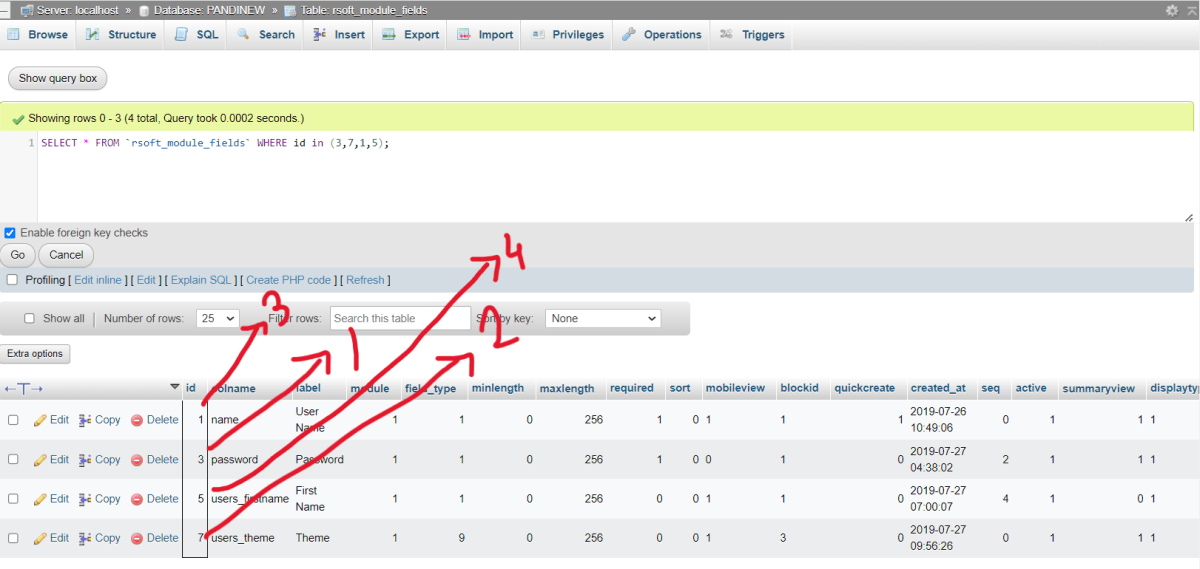1200x569 pixels.
Task: Sort by id column header
Action: tap(190, 388)
